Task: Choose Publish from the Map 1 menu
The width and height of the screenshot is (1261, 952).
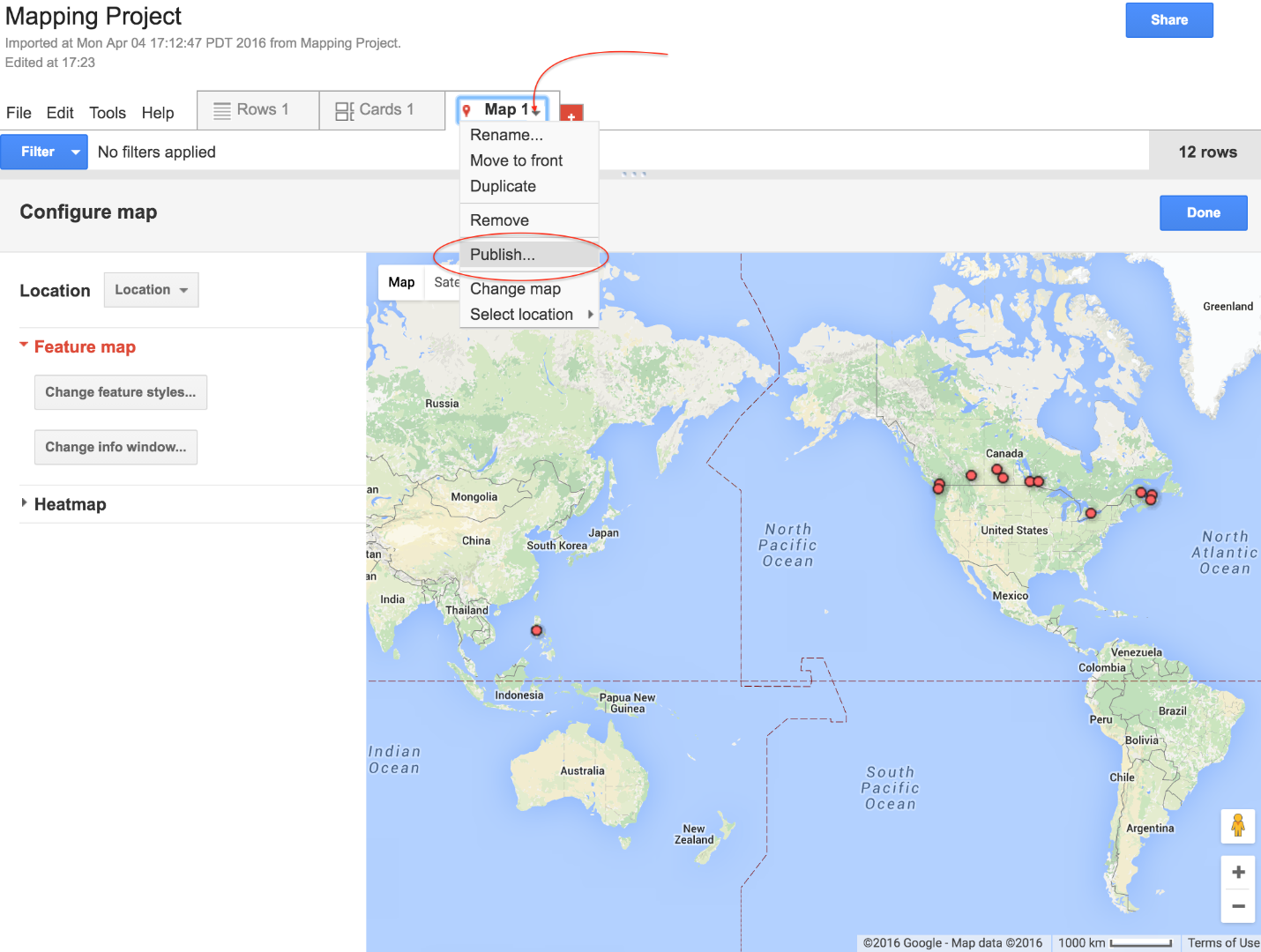Action: [503, 255]
